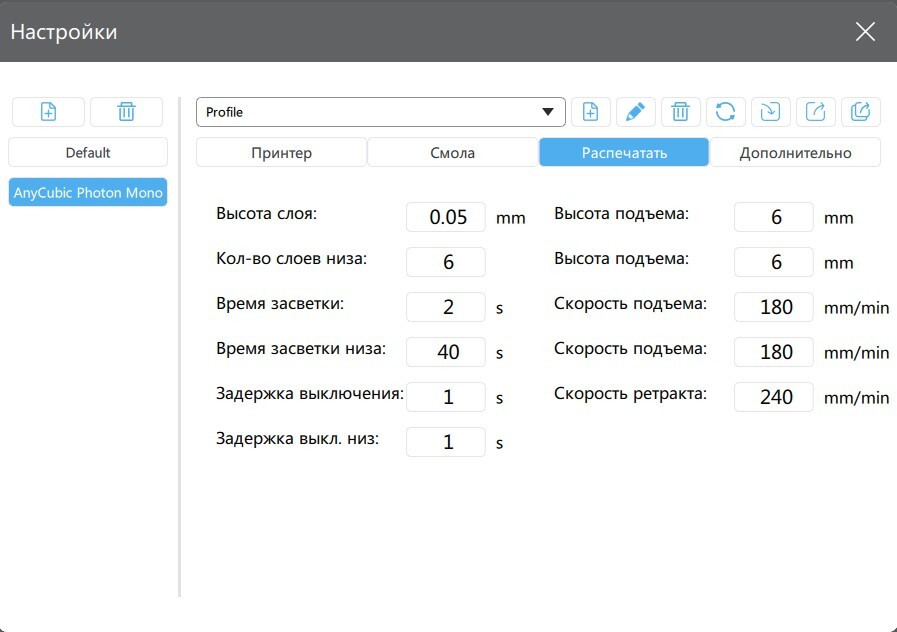Screen dimensions: 897x632
Task: Edit first Высота подъема value field
Action: click(773, 217)
